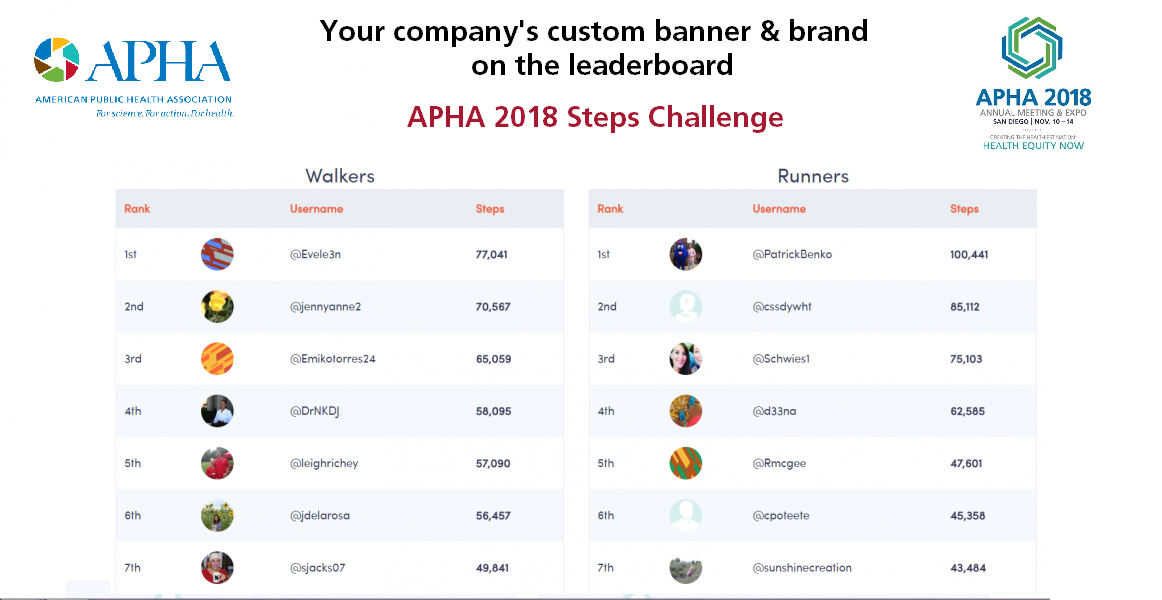Click the avatar of walker @Evele3n
Image resolution: width=1162 pixels, height=600 pixels.
[217, 254]
